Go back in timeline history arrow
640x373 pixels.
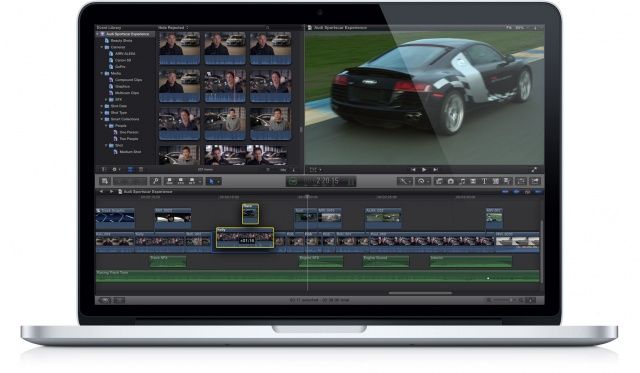(x=101, y=191)
